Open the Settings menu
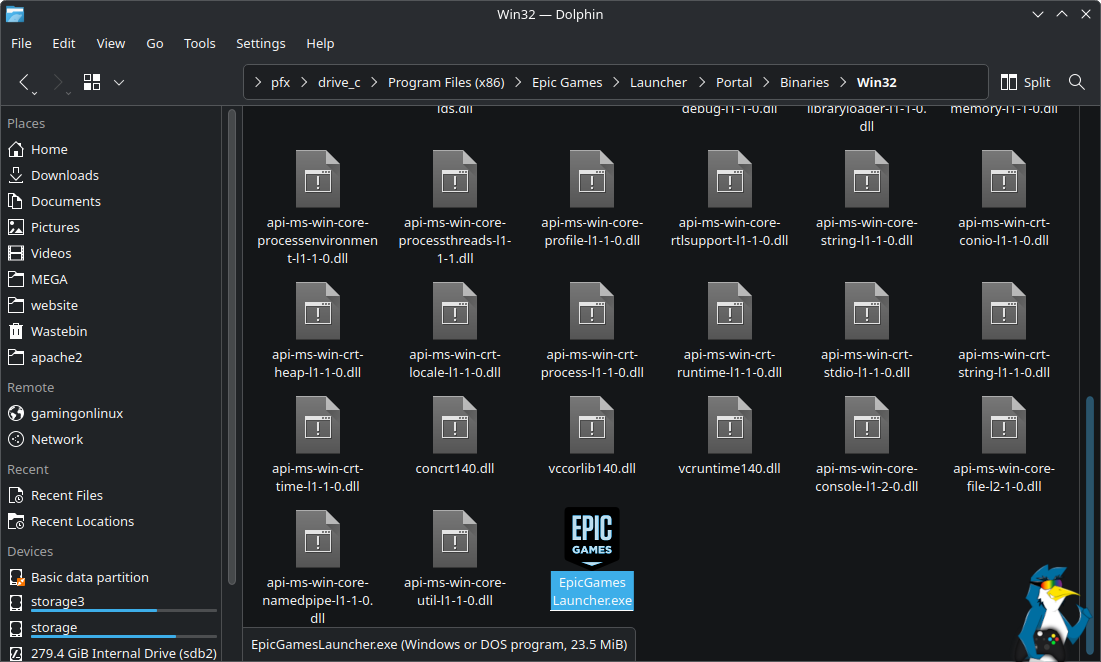This screenshot has height=662, width=1101. coord(260,43)
